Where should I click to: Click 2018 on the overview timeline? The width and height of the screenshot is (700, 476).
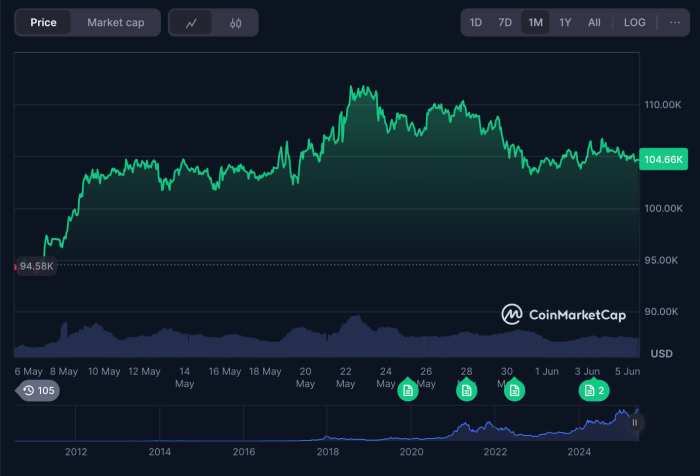(x=327, y=452)
